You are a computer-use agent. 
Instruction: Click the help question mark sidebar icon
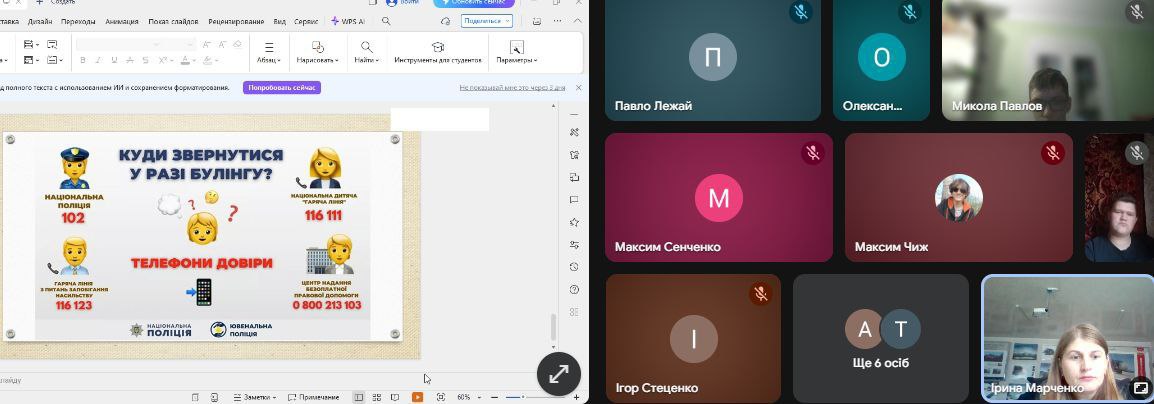(x=575, y=289)
